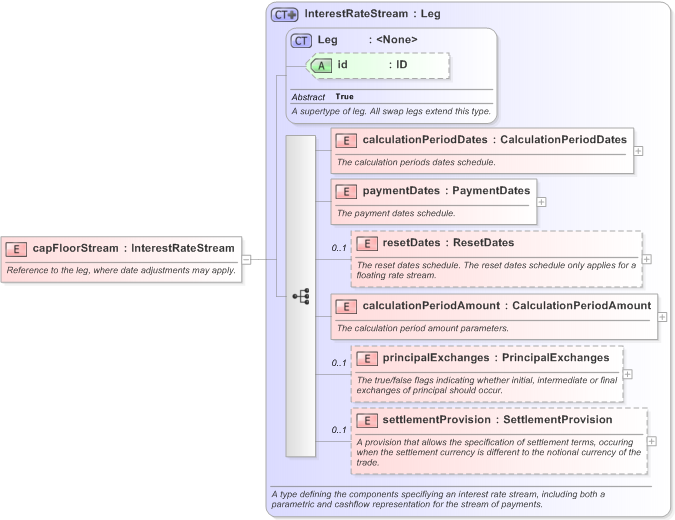
Task: Select the InterestRateStream : Leg title
Action: [372, 14]
